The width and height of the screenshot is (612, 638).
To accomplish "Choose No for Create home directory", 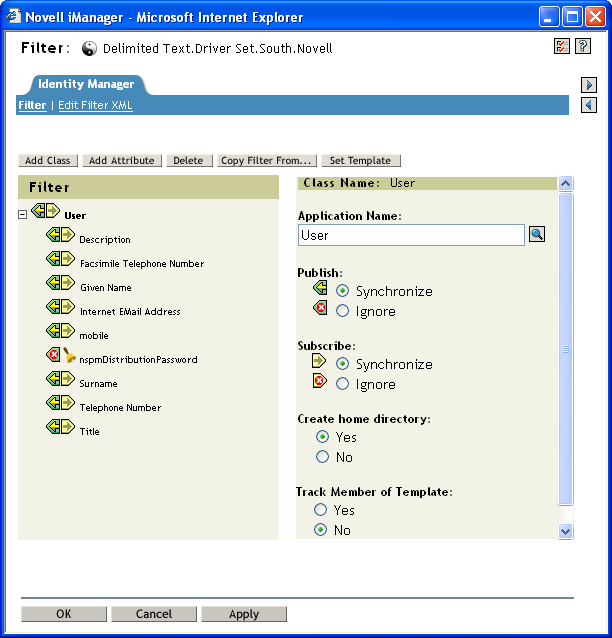I will point(322,457).
